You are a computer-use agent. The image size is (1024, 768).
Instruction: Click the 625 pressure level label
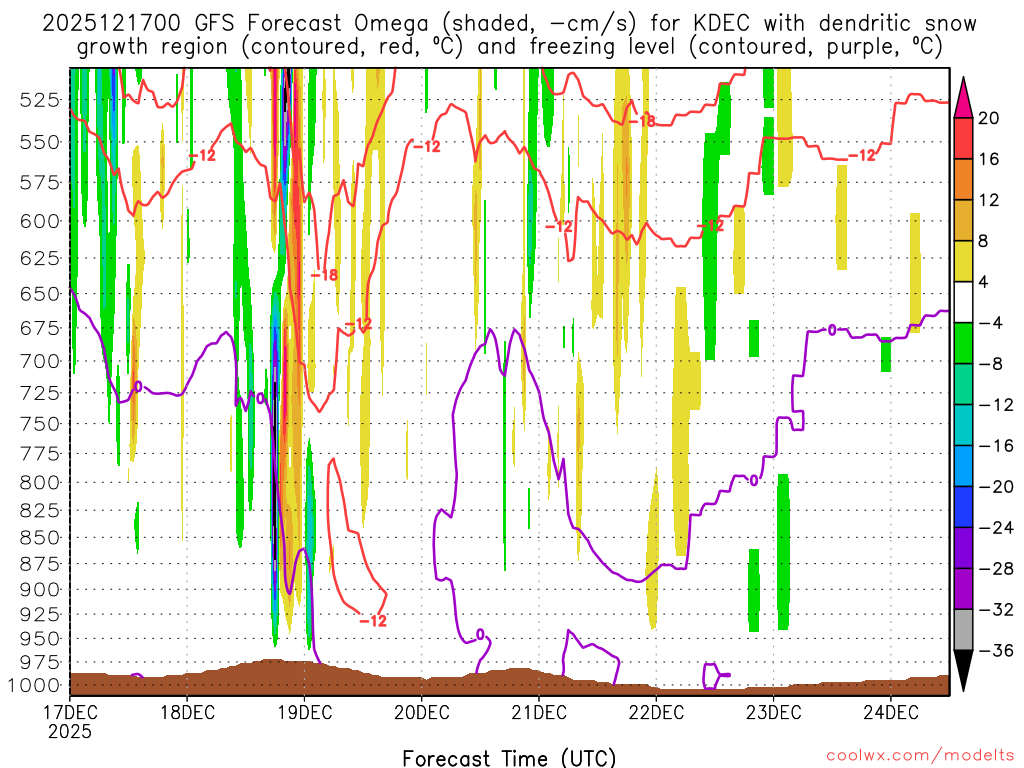[x=39, y=258]
